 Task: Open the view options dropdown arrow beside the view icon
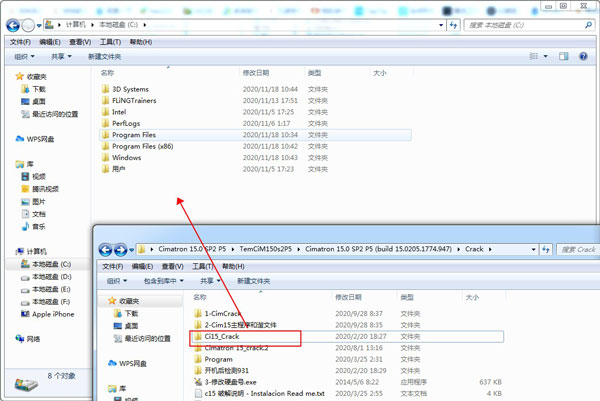[x=546, y=57]
